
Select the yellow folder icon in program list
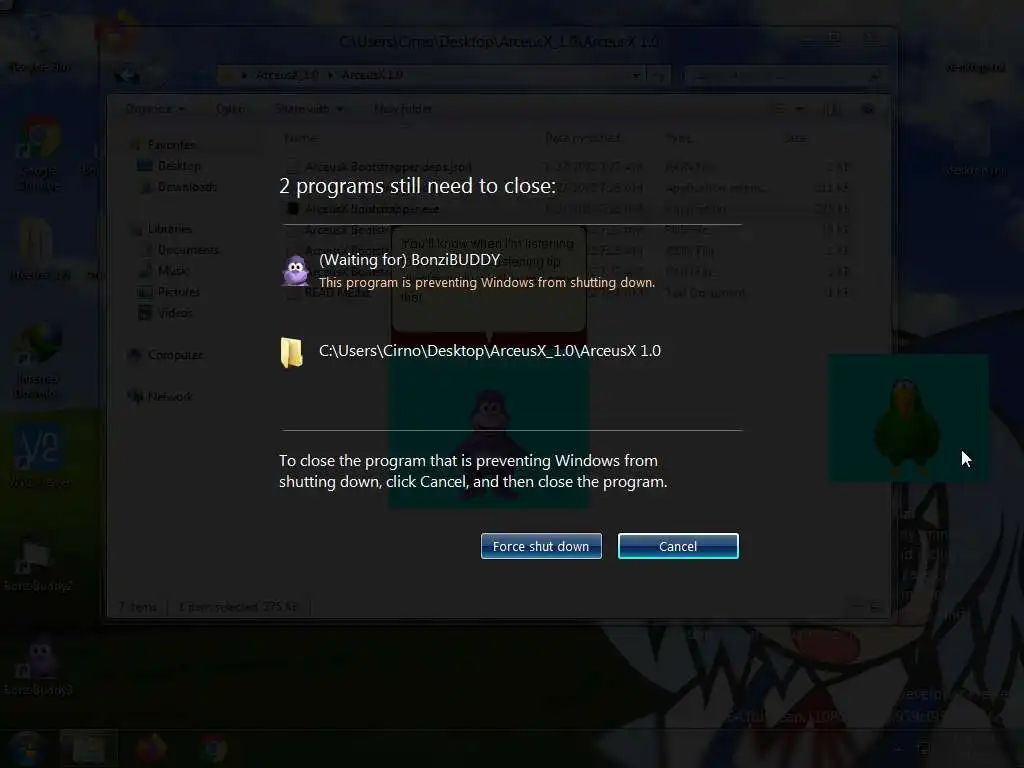292,353
